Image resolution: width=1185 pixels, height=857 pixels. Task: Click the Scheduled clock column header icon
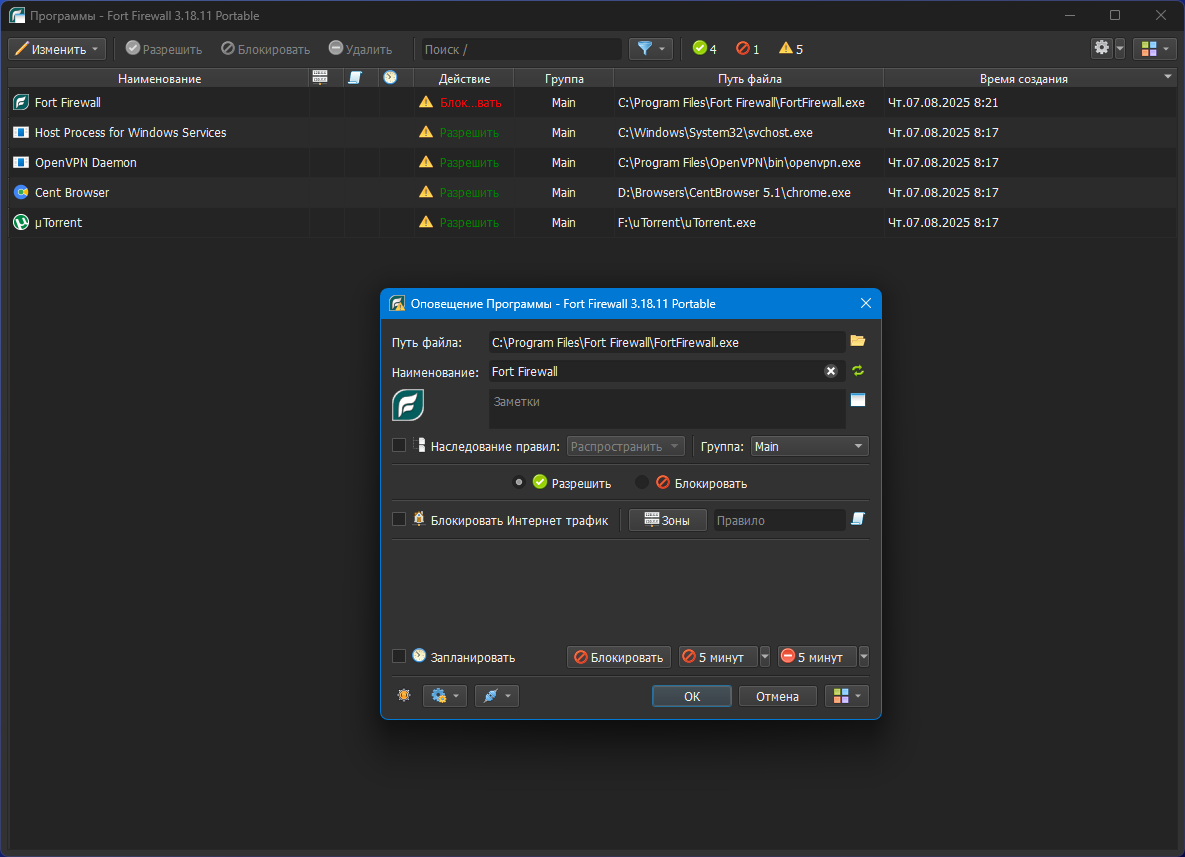click(390, 78)
